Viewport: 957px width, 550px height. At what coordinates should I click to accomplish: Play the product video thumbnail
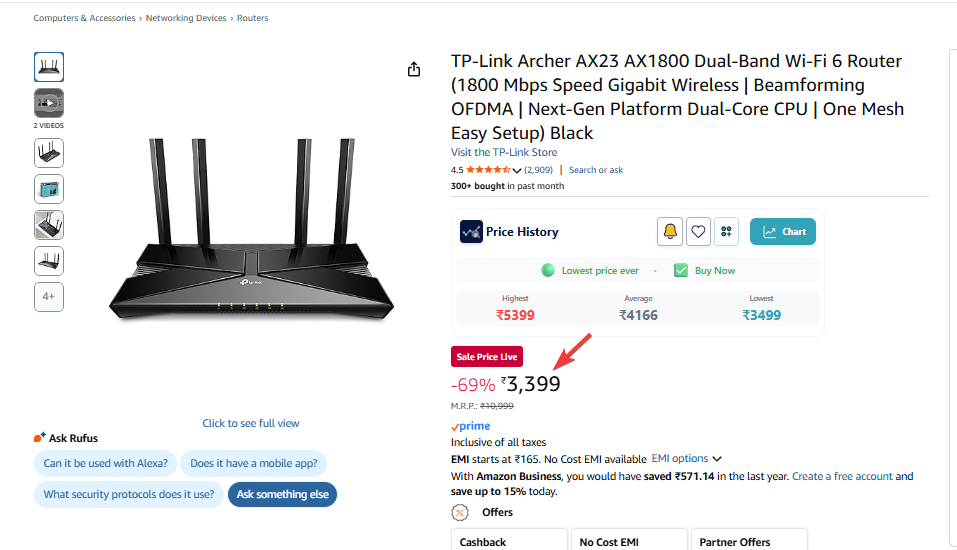click(x=49, y=103)
